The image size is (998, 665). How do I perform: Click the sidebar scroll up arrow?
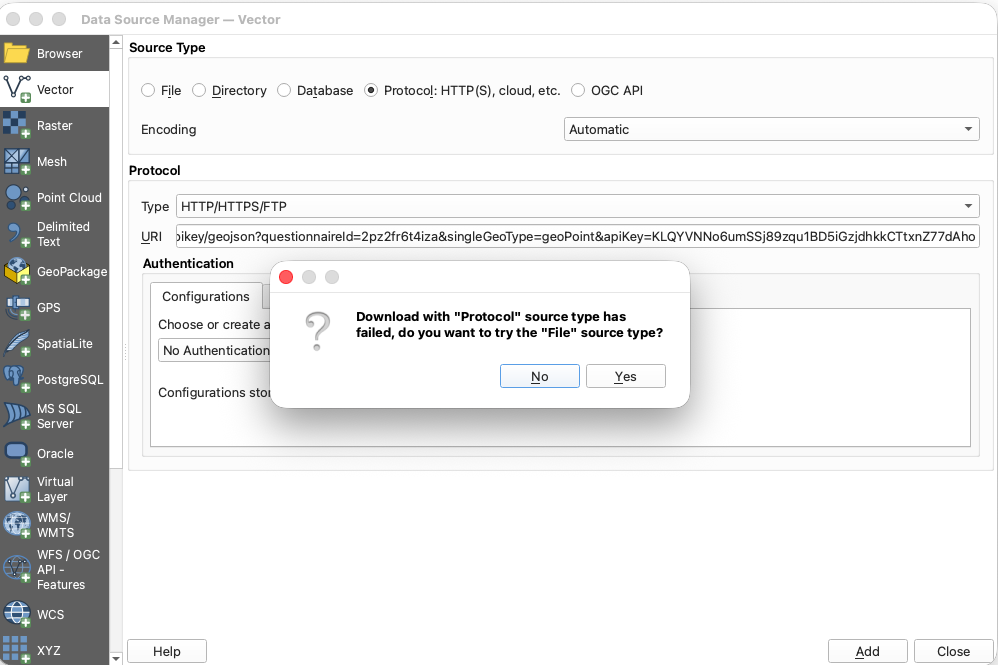point(116,43)
